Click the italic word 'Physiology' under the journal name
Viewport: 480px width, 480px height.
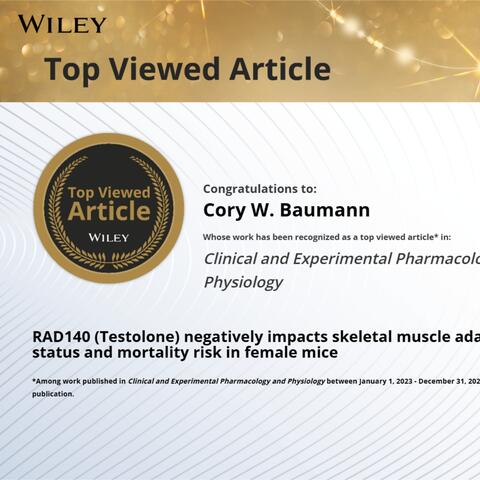243,282
